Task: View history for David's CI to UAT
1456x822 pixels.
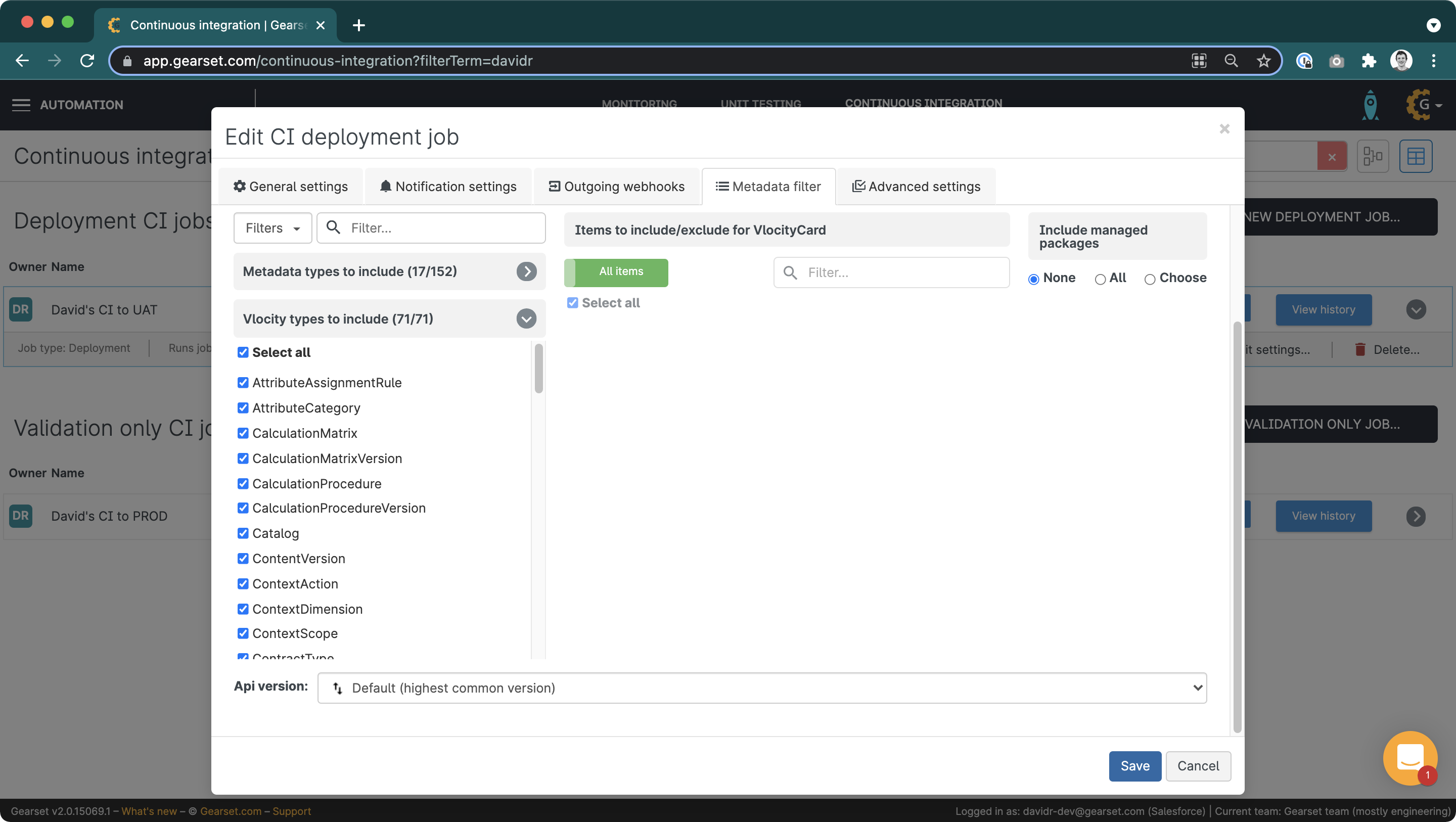Action: tap(1323, 310)
